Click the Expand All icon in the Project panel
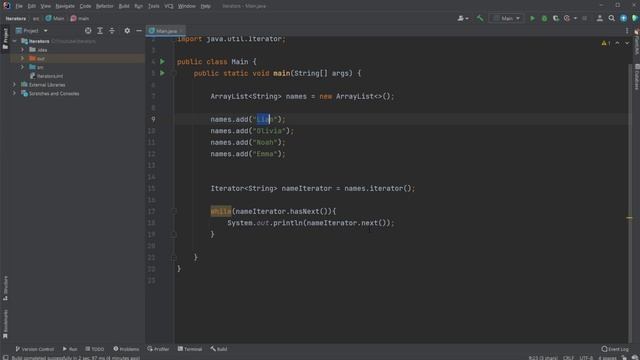This screenshot has width=640, height=360. [100, 31]
